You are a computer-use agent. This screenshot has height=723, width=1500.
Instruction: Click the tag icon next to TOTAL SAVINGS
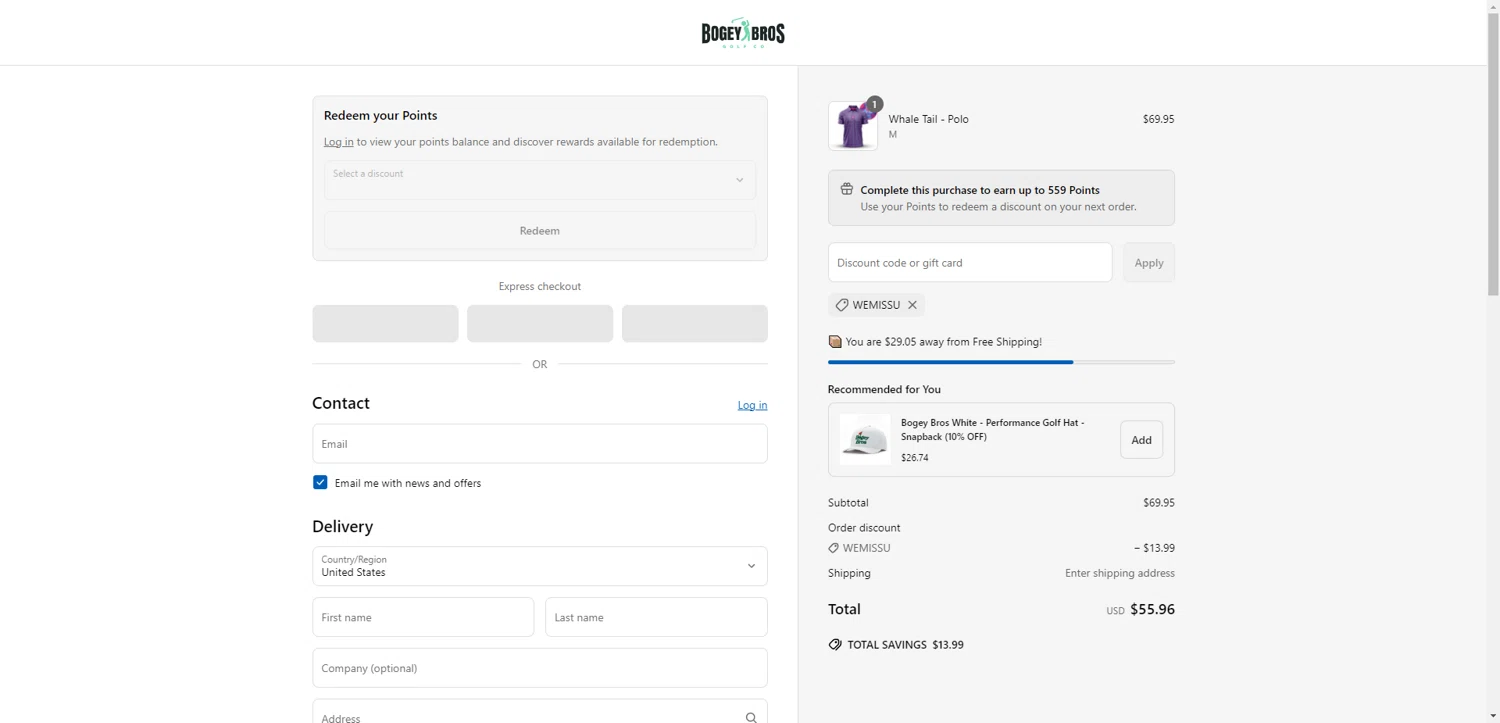pos(835,645)
